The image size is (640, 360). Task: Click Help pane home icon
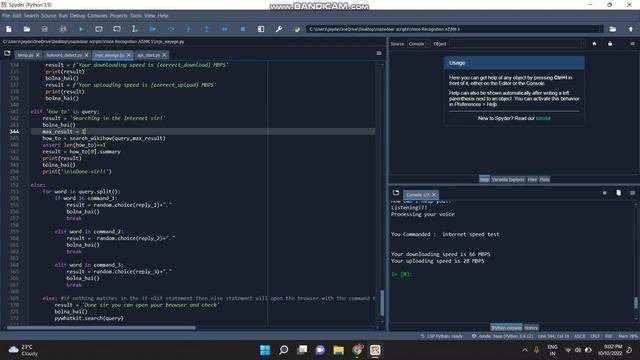pyautogui.click(x=594, y=44)
